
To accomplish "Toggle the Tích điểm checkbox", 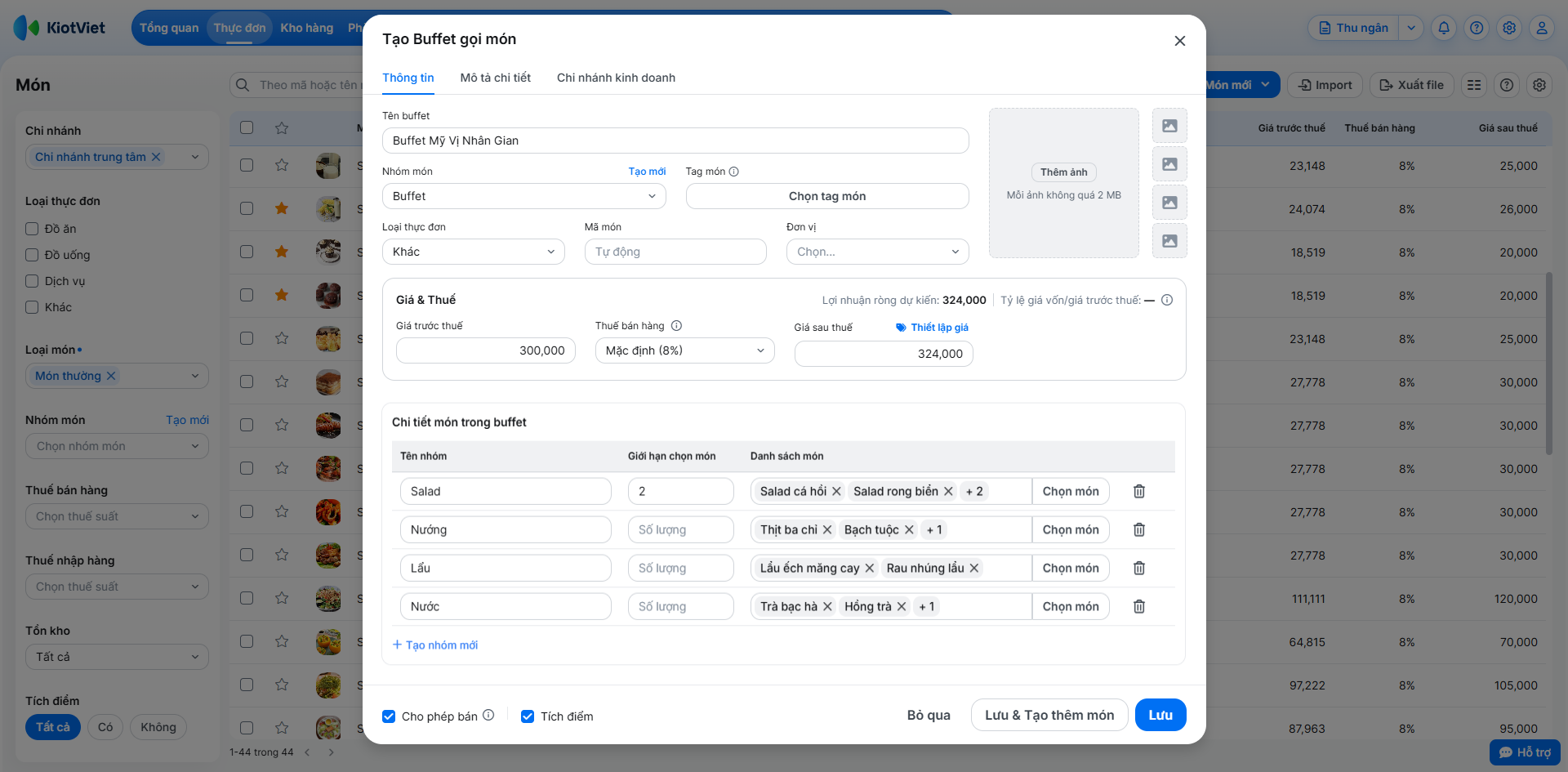I will pos(528,716).
